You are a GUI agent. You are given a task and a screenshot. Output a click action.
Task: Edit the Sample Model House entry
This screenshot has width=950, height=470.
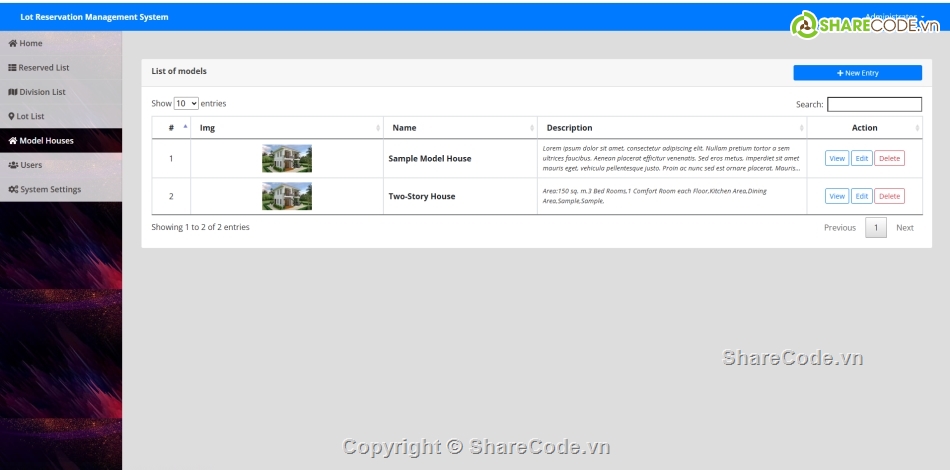click(x=861, y=158)
